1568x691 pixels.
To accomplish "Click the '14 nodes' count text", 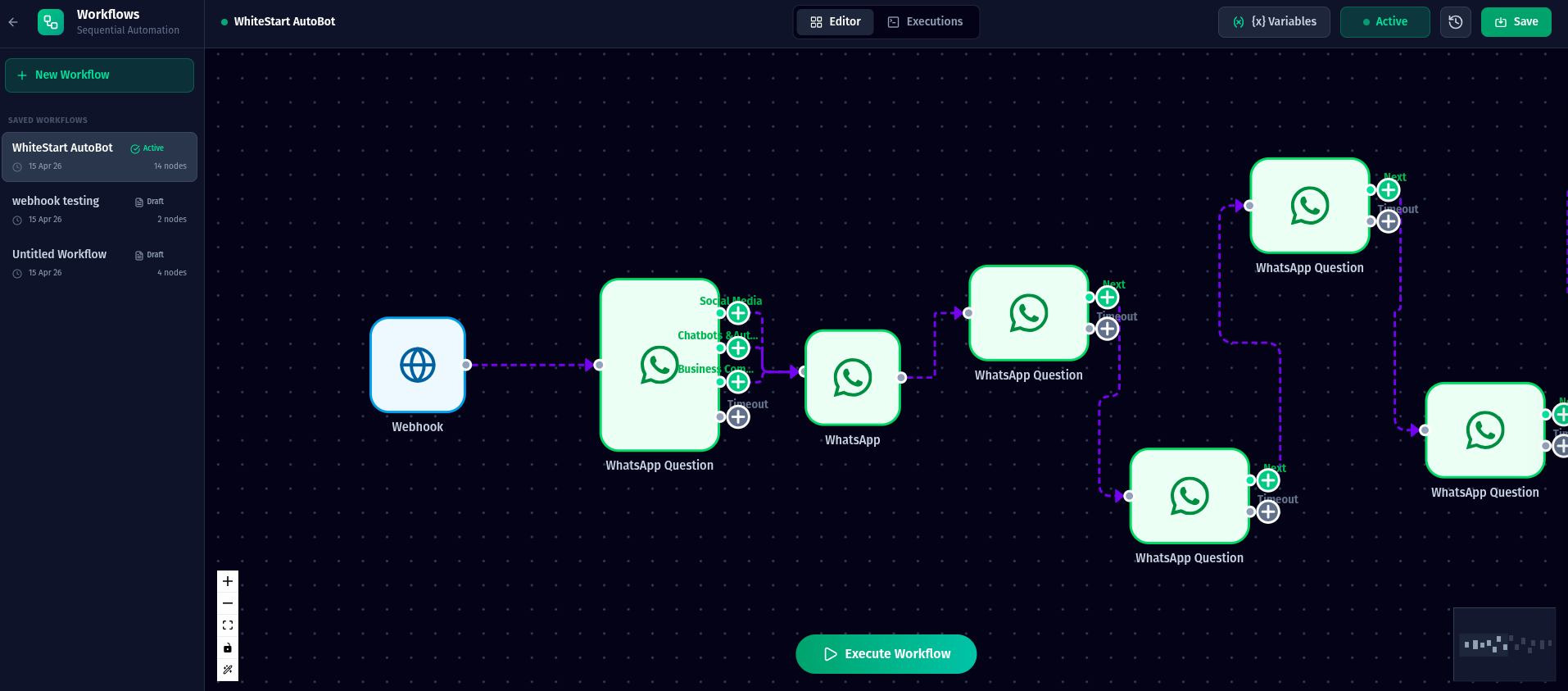I will 170,166.
